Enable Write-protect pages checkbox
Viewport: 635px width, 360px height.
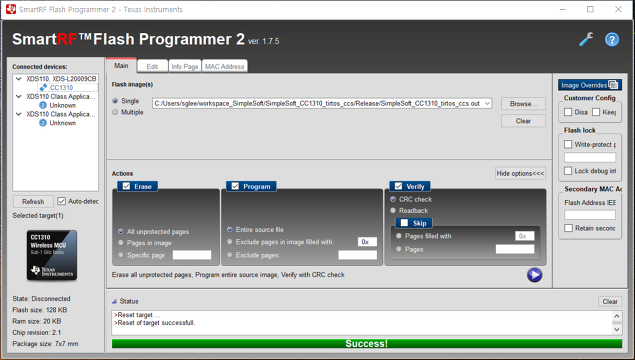pos(568,145)
